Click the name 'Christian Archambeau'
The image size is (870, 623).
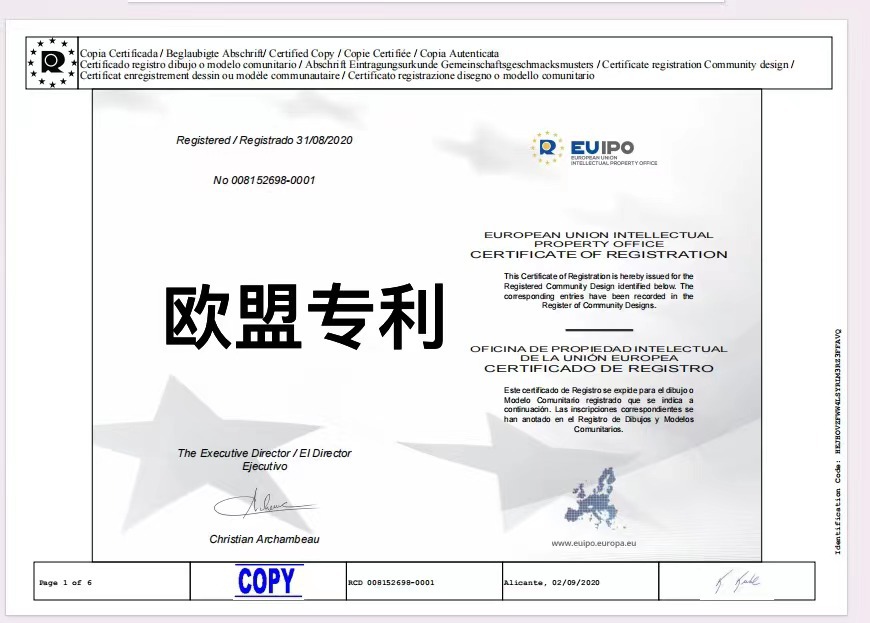pyautogui.click(x=264, y=539)
